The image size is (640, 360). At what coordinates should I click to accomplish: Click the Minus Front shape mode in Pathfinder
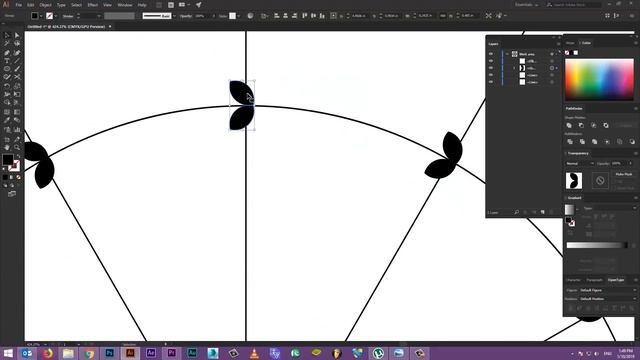(581, 125)
